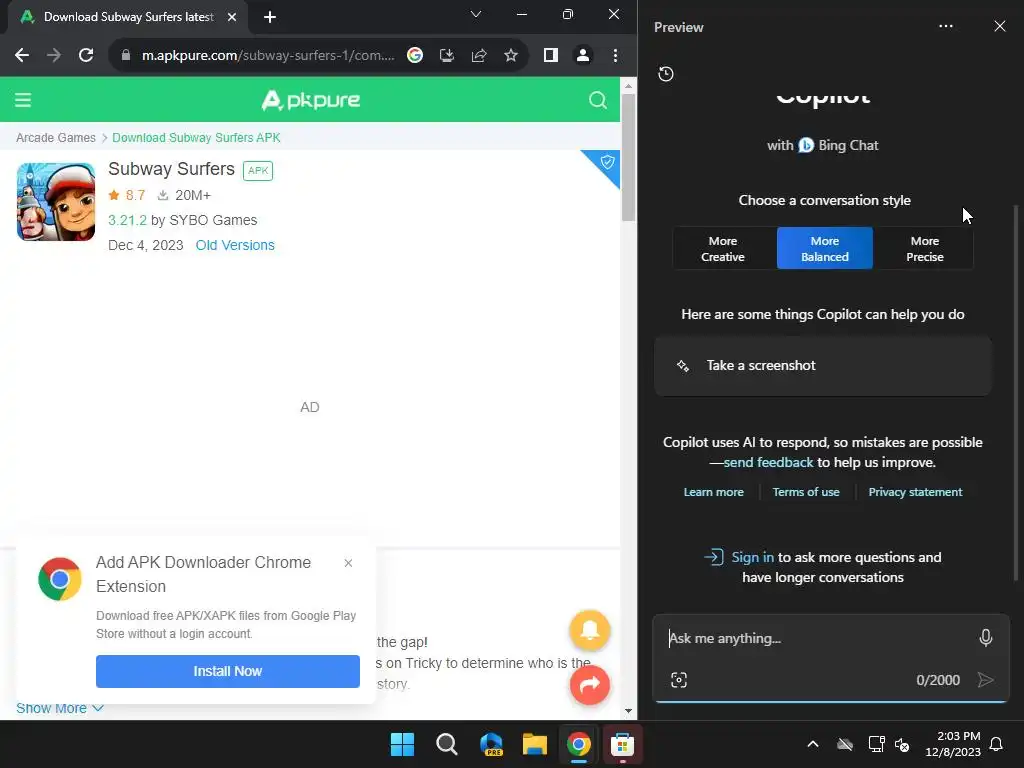The image size is (1024, 768).
Task: Open the Learn more link
Action: pos(713,492)
